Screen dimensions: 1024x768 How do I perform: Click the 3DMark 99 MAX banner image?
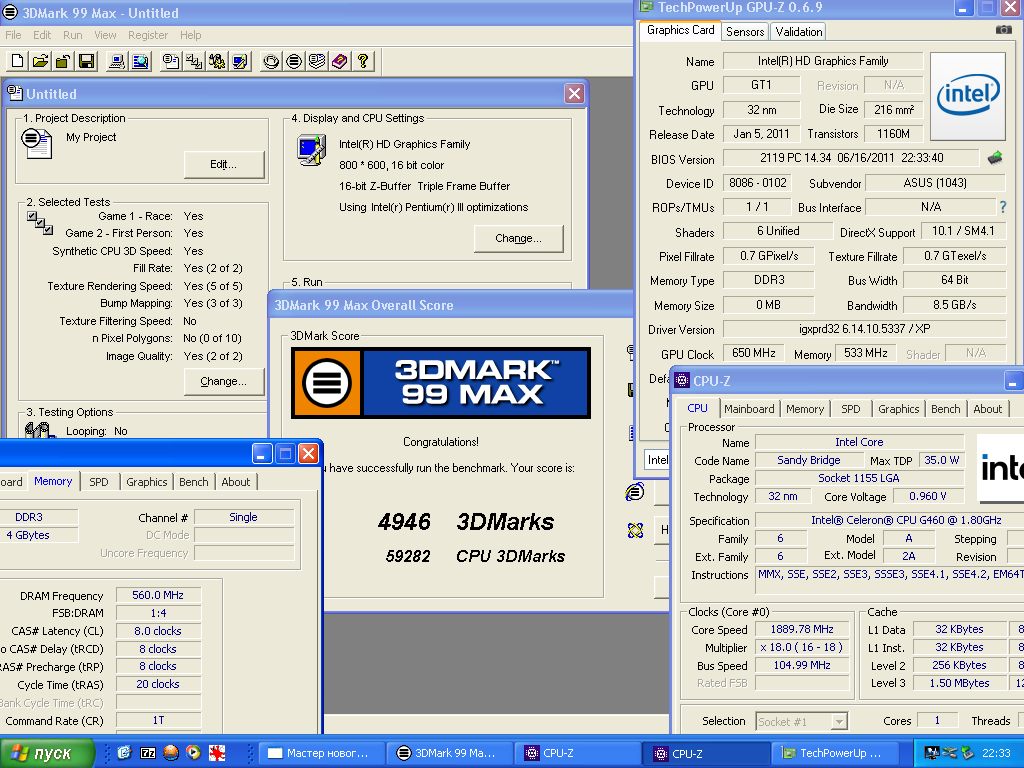tap(441, 383)
